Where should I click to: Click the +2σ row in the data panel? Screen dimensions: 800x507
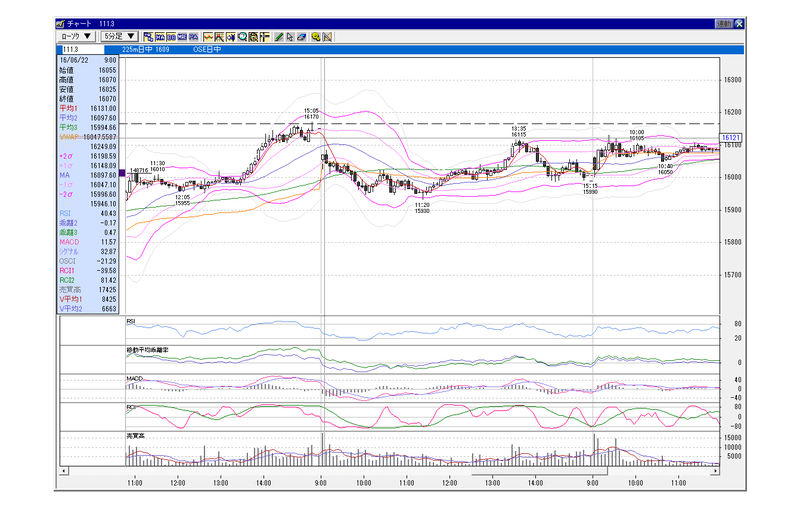pyautogui.click(x=88, y=156)
